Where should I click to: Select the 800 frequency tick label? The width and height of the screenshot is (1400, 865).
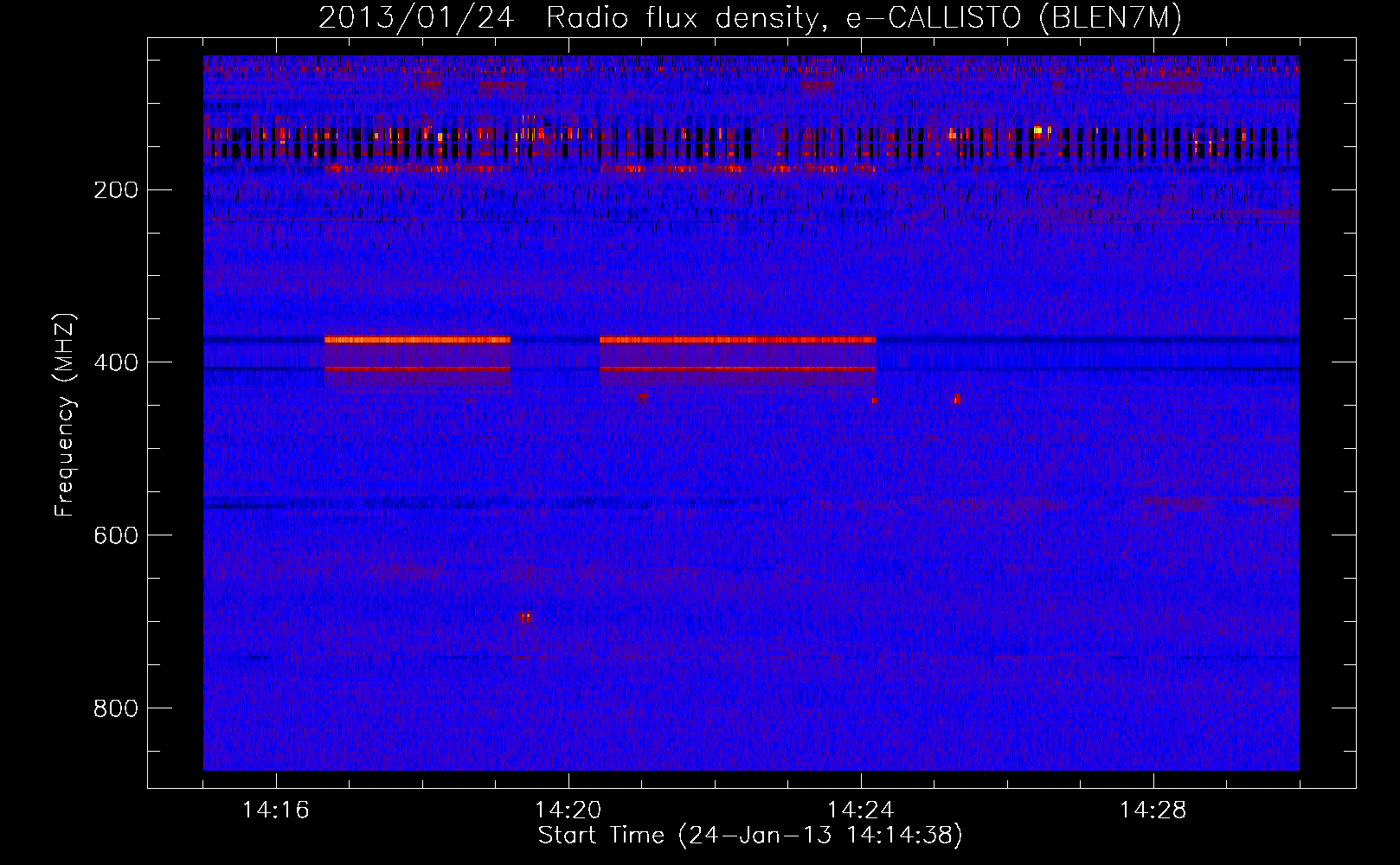point(116,708)
